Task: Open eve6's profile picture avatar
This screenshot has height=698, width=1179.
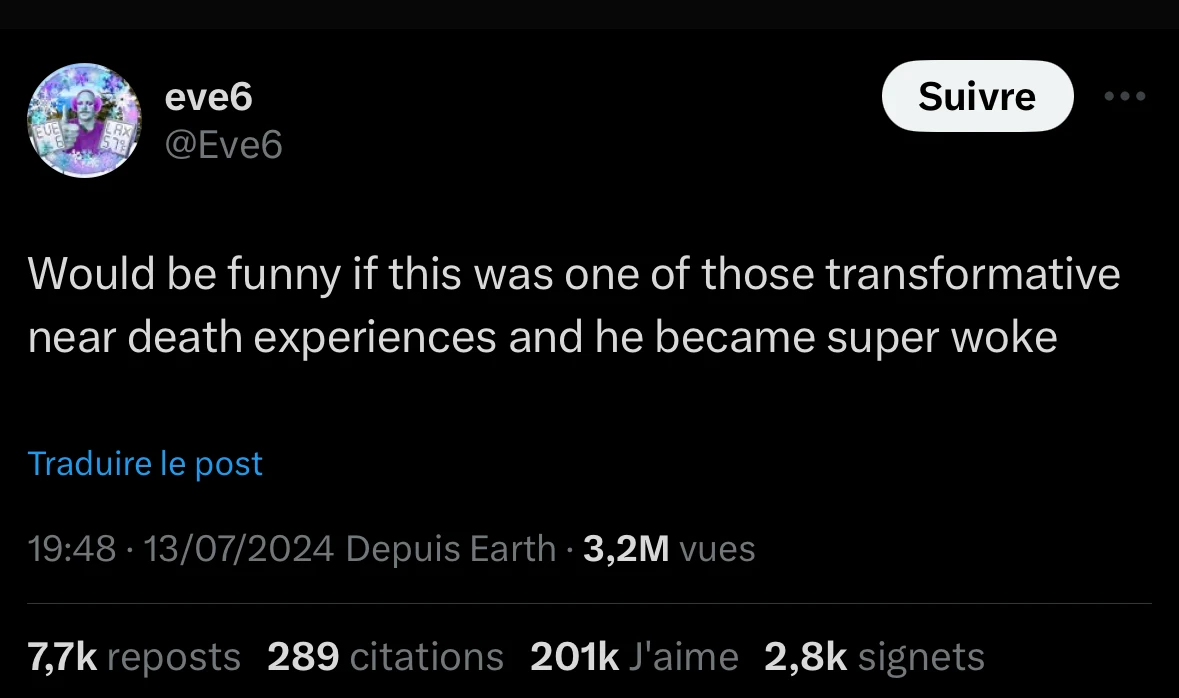Action: click(x=84, y=121)
